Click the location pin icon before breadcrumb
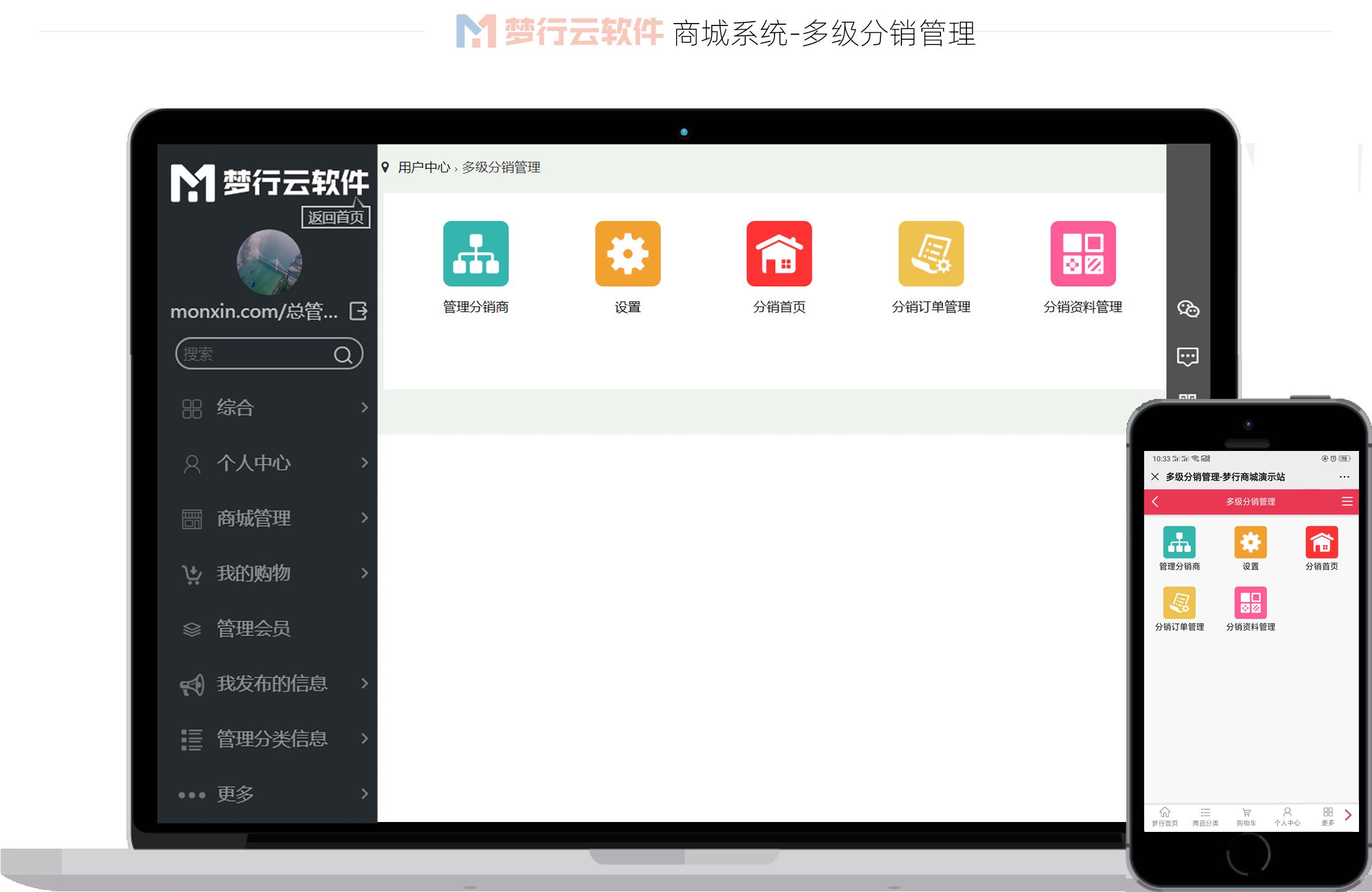The width and height of the screenshot is (1372, 892). point(385,167)
